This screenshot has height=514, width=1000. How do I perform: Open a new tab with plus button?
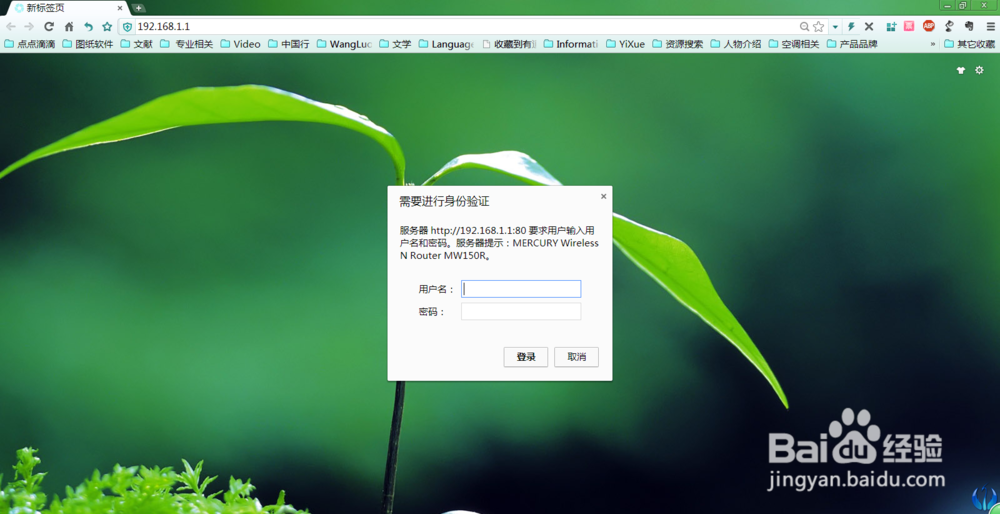click(138, 8)
